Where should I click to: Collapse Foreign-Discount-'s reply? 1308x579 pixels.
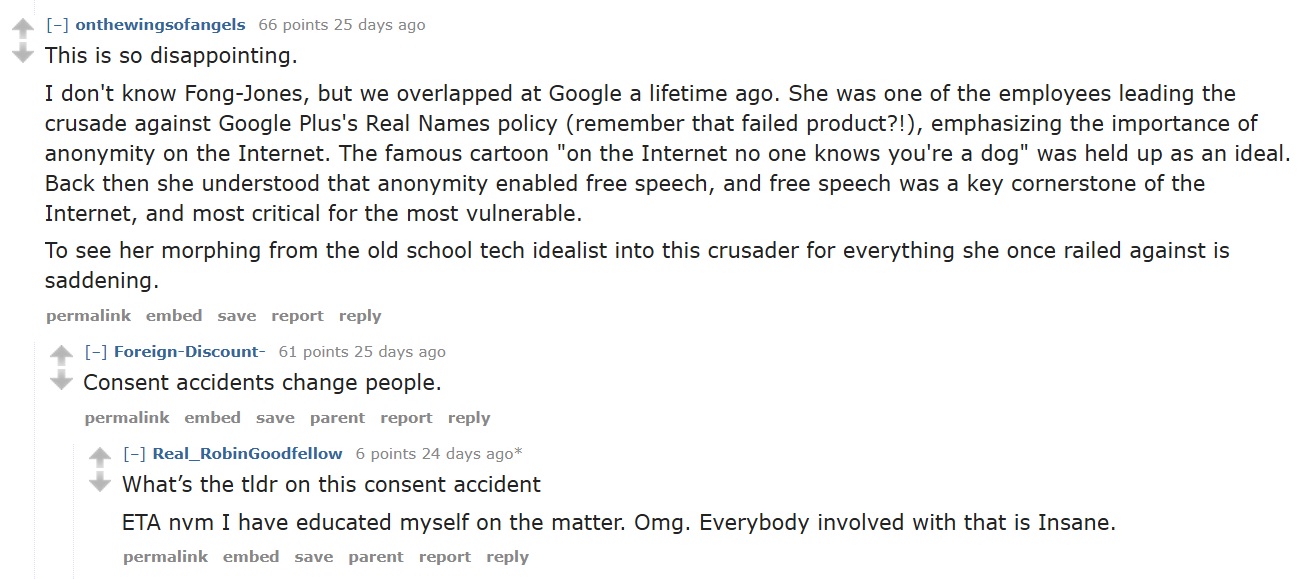(x=97, y=351)
